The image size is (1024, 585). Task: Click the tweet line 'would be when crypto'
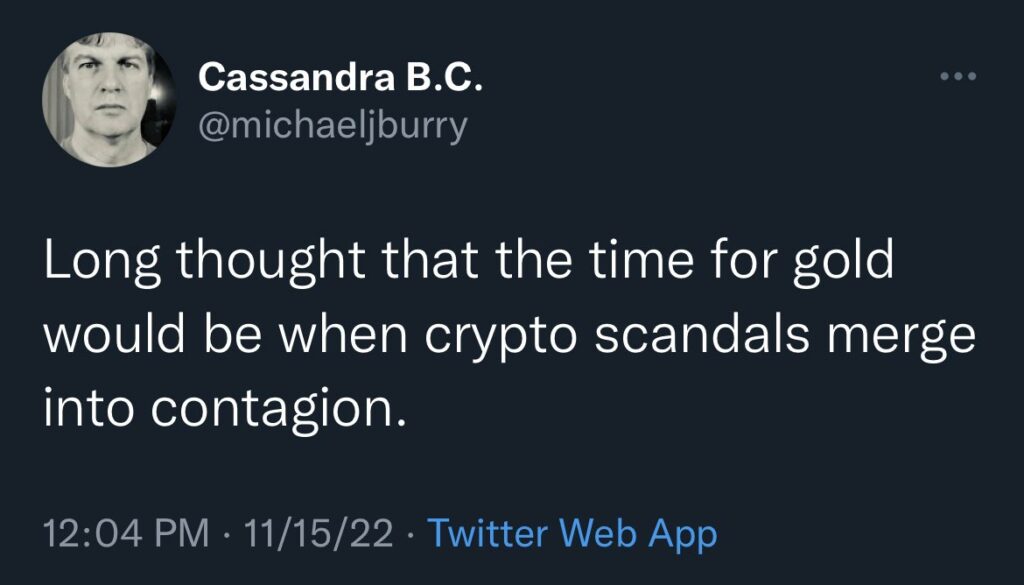tap(508, 336)
